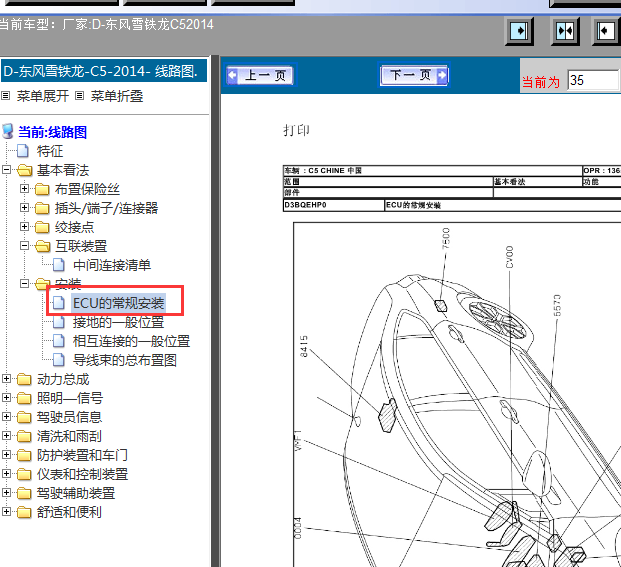Click the 动力总成 folder icon
This screenshot has width=621, height=567.
(x=24, y=380)
